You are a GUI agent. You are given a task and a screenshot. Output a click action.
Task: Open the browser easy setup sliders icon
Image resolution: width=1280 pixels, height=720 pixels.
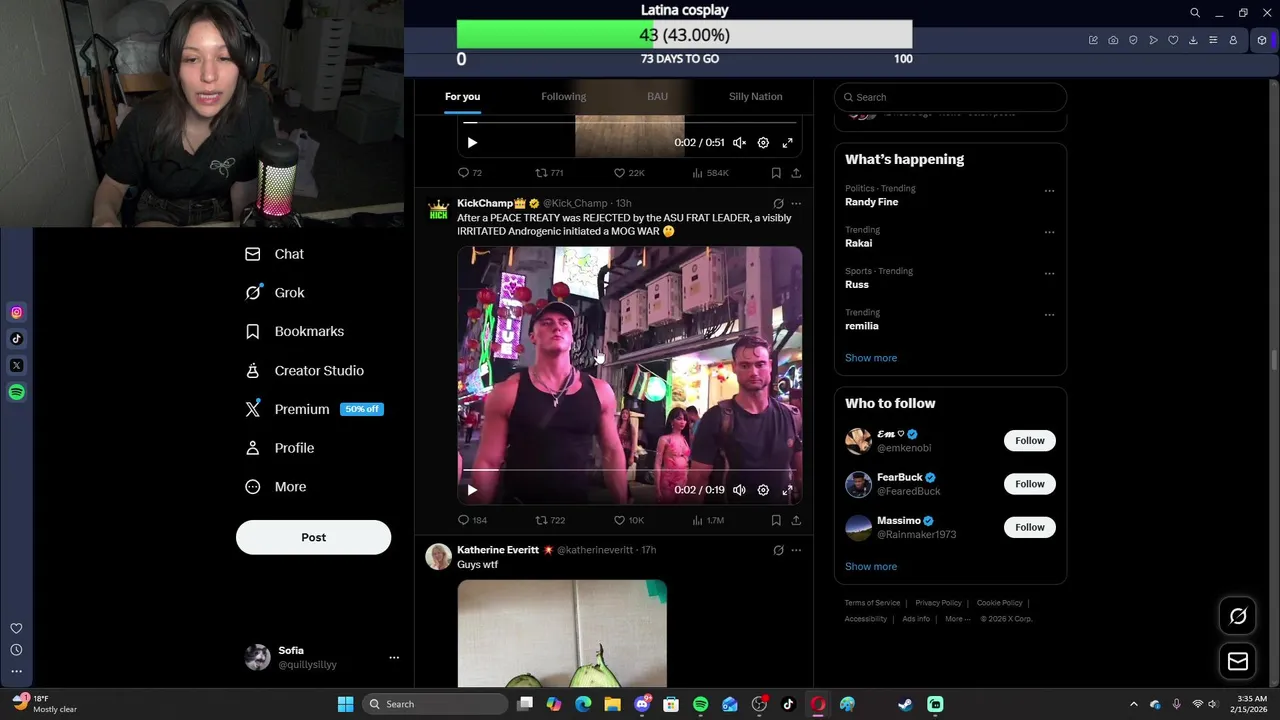[x=1213, y=40]
